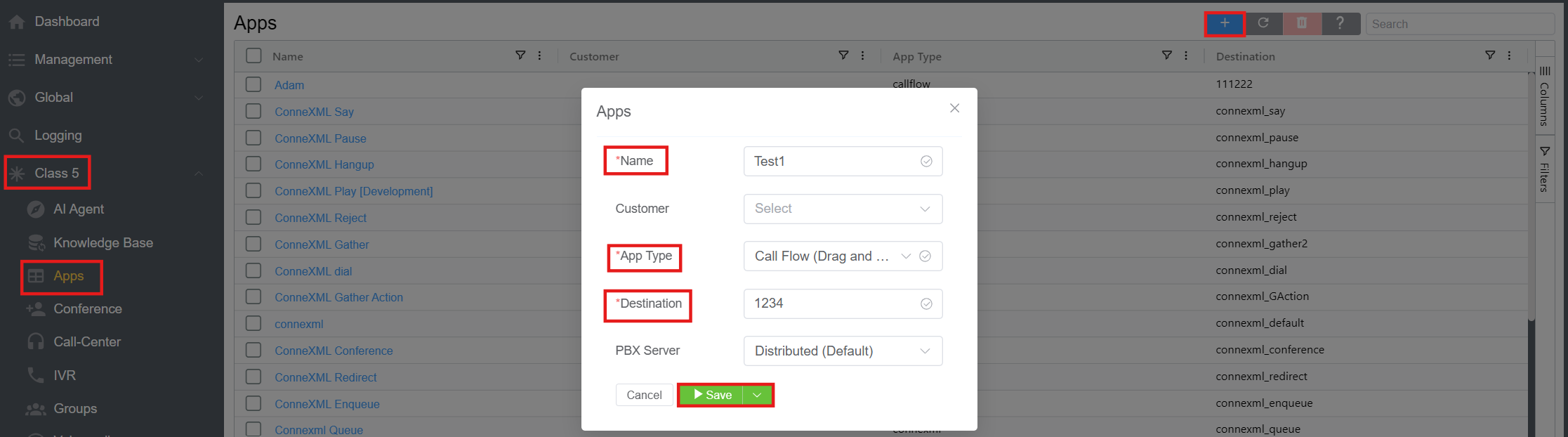1568x437 pixels.
Task: Open the Save button dropdown arrow
Action: point(757,395)
